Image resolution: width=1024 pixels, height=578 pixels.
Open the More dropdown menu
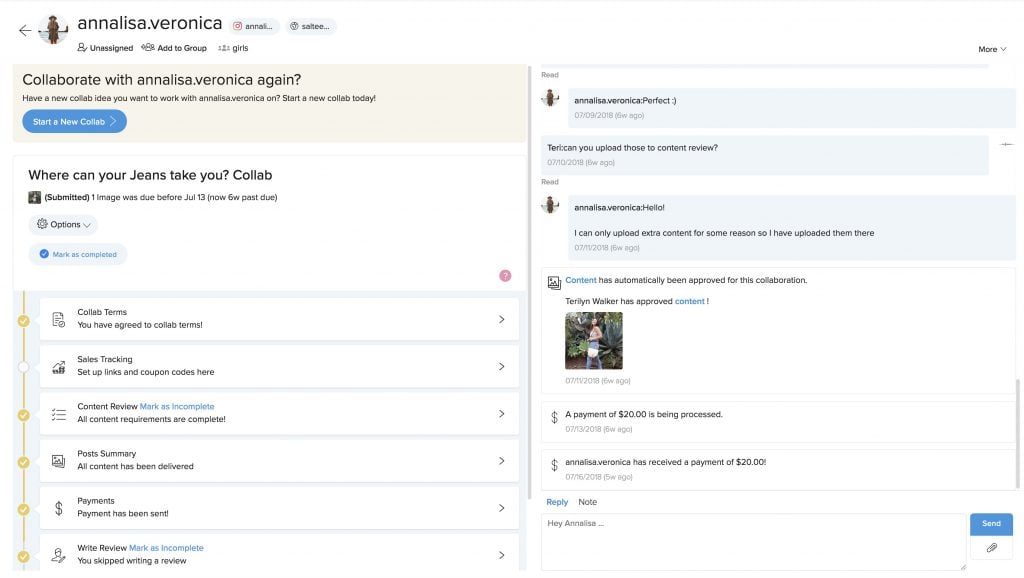[992, 49]
